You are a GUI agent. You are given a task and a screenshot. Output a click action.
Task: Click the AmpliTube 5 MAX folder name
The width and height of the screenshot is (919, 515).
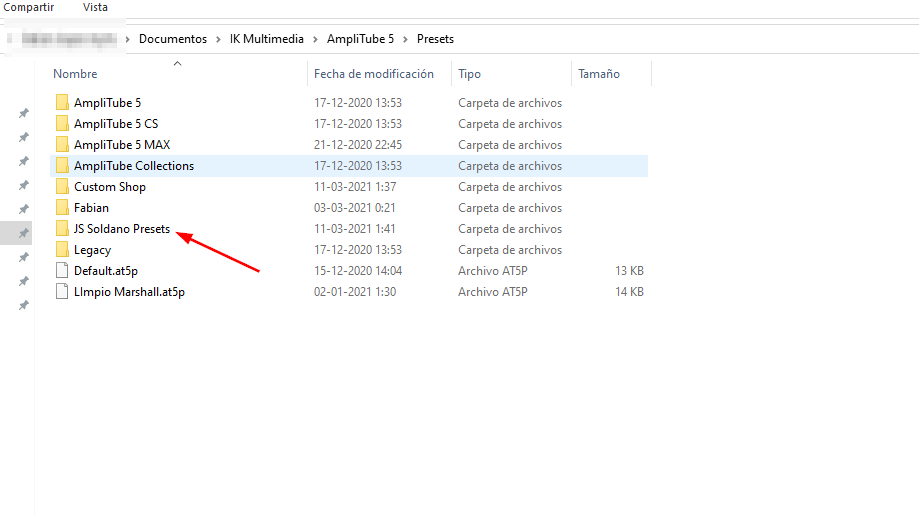(x=122, y=145)
